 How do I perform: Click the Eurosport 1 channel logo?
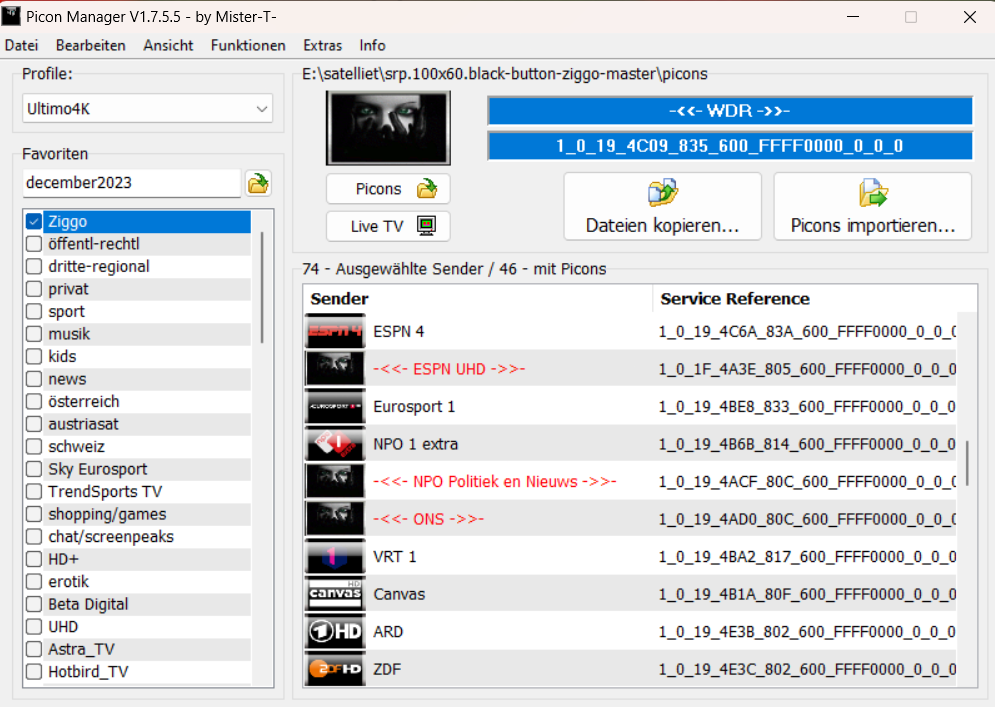[334, 407]
